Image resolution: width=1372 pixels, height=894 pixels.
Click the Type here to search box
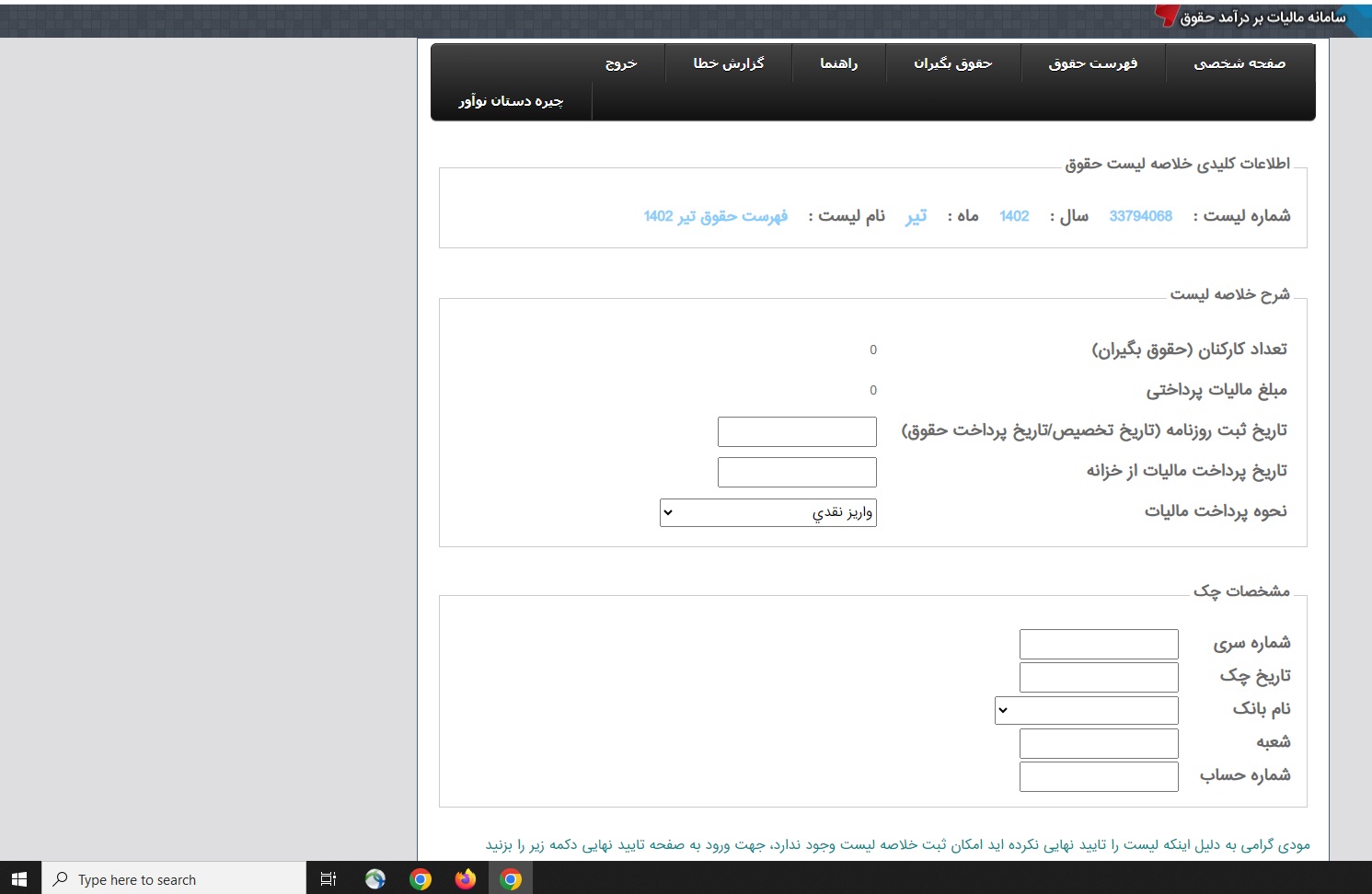pos(175,879)
